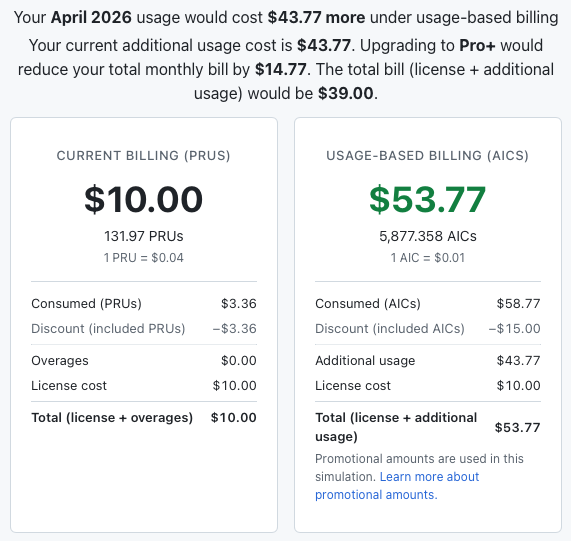
Task: Click the Additional usage row label
Action: click(x=365, y=360)
